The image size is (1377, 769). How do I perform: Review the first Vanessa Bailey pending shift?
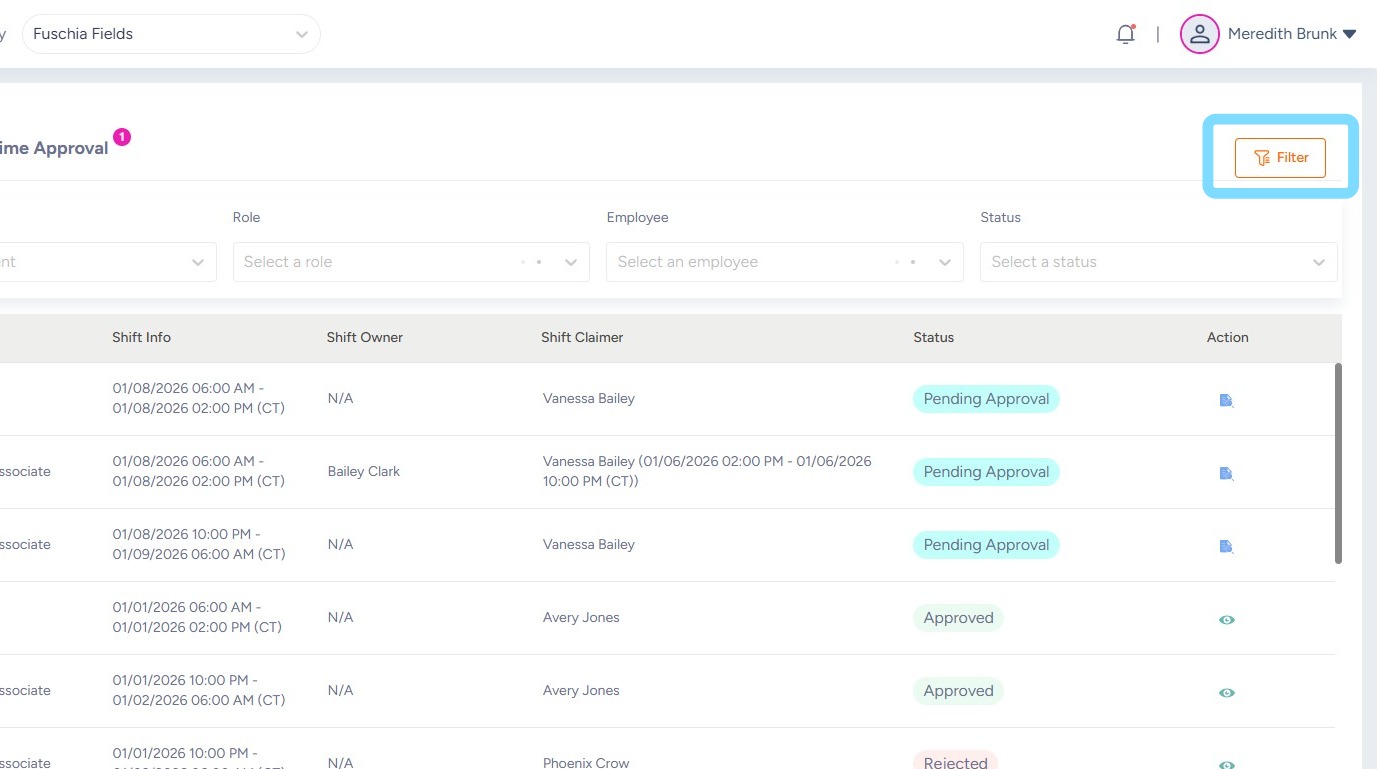(1226, 400)
